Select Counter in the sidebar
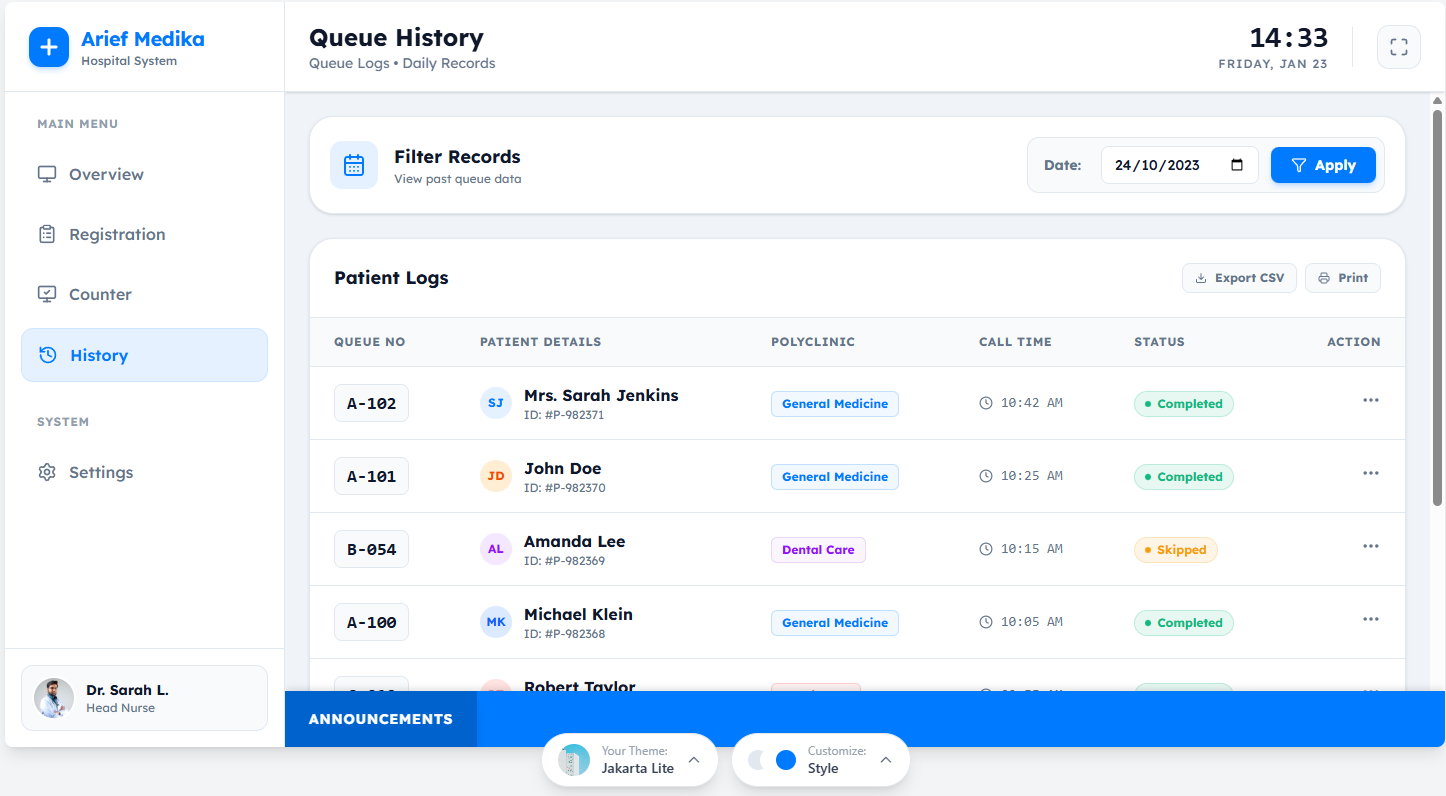Image resolution: width=1446 pixels, height=796 pixels. pos(100,294)
